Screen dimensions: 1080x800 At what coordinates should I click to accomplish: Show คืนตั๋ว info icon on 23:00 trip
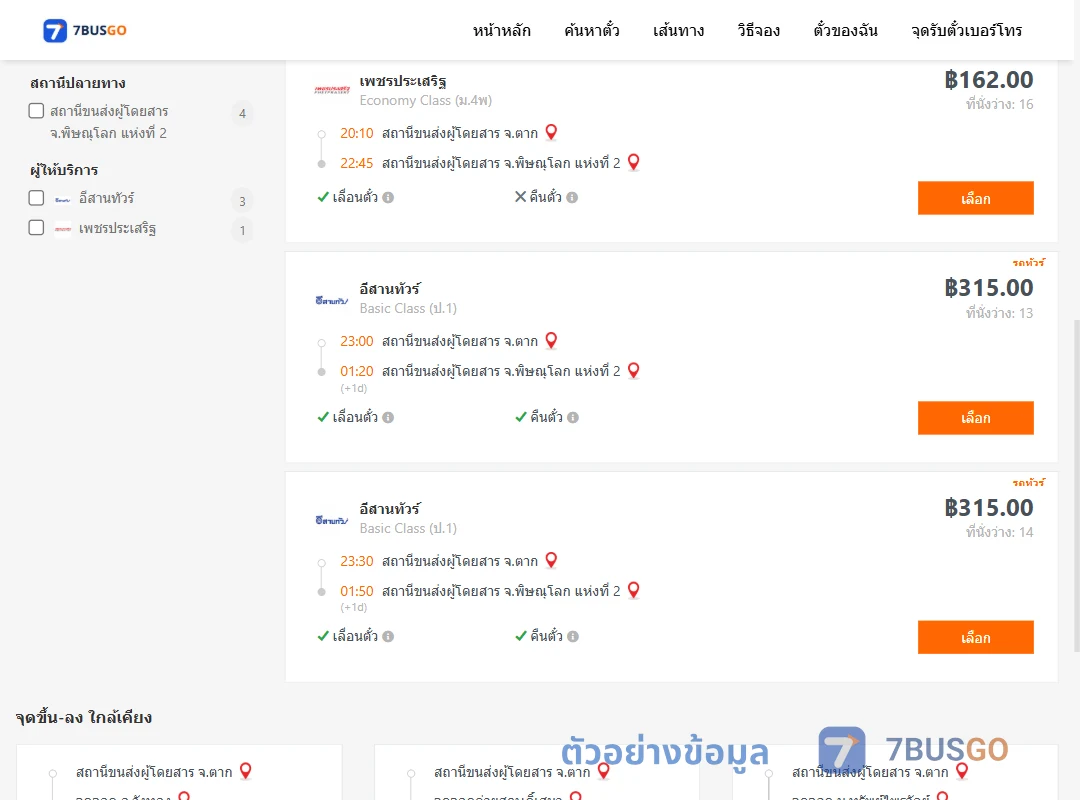coord(573,418)
